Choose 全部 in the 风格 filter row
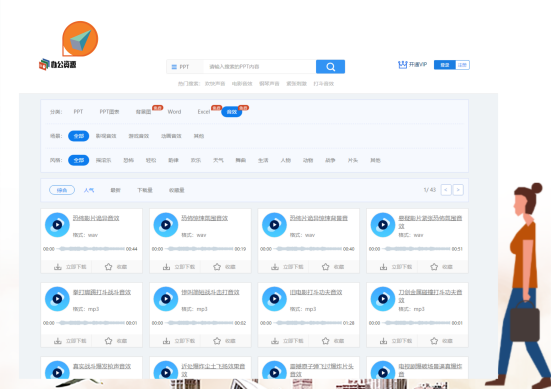Viewport: 551px width, 390px height. coord(78,160)
